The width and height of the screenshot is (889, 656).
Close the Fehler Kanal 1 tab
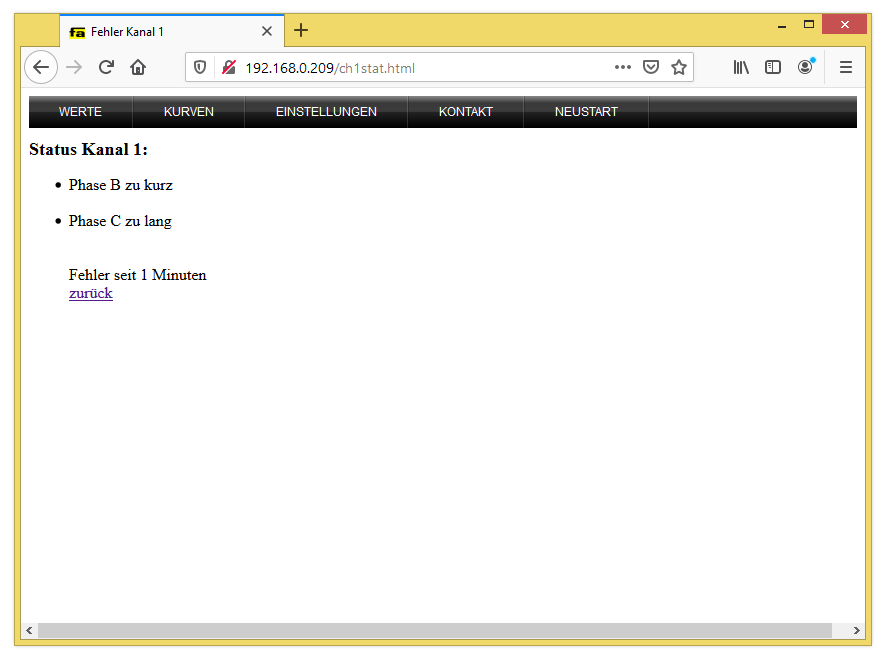point(267,31)
